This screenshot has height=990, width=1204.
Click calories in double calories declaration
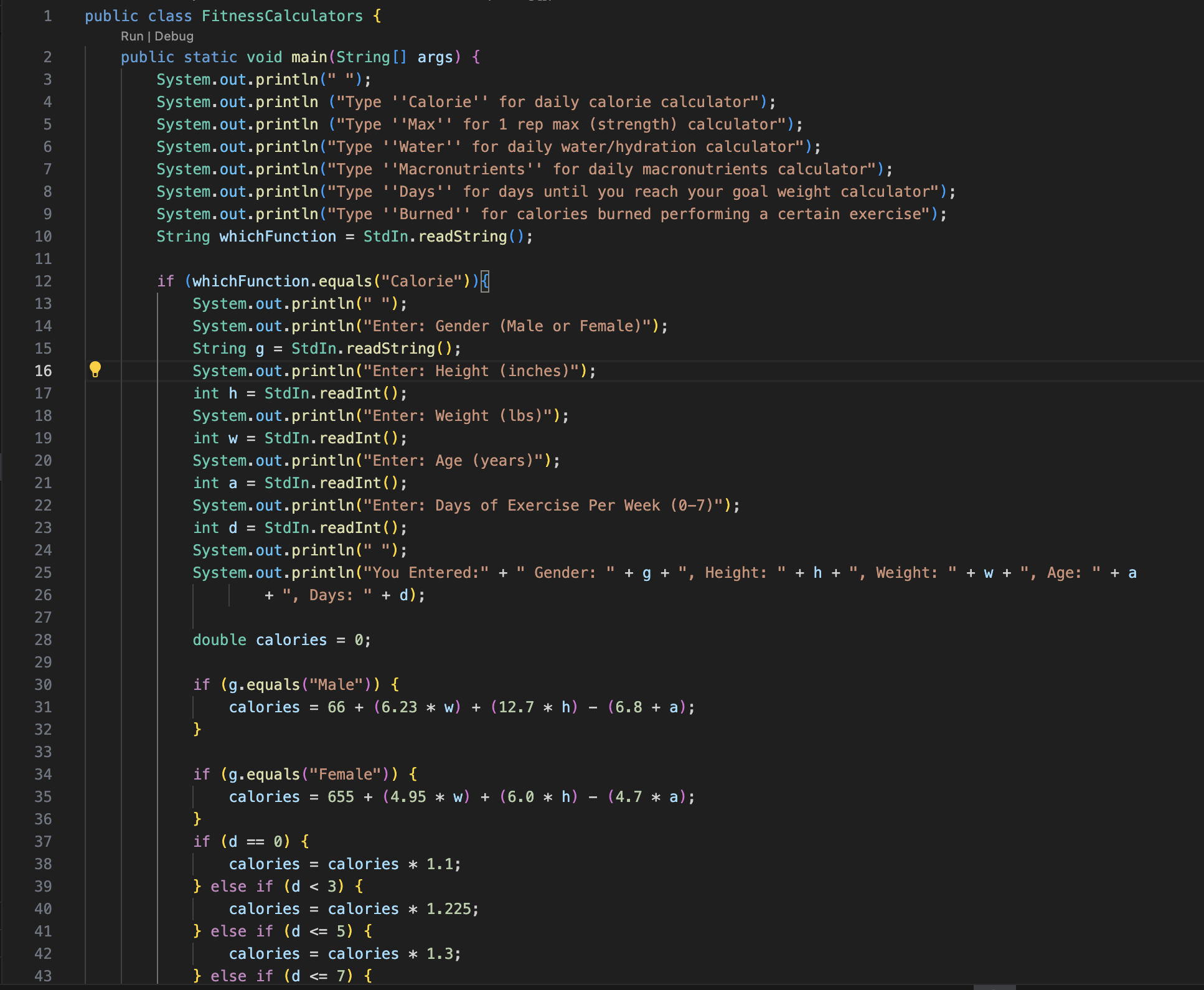click(x=291, y=640)
